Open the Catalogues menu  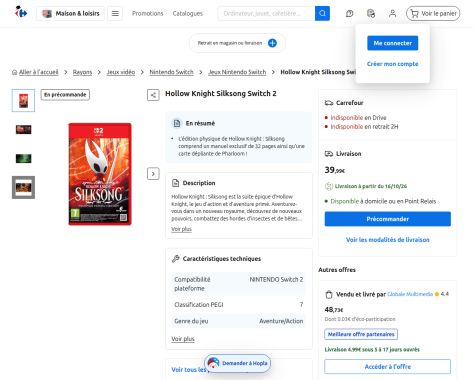[188, 13]
